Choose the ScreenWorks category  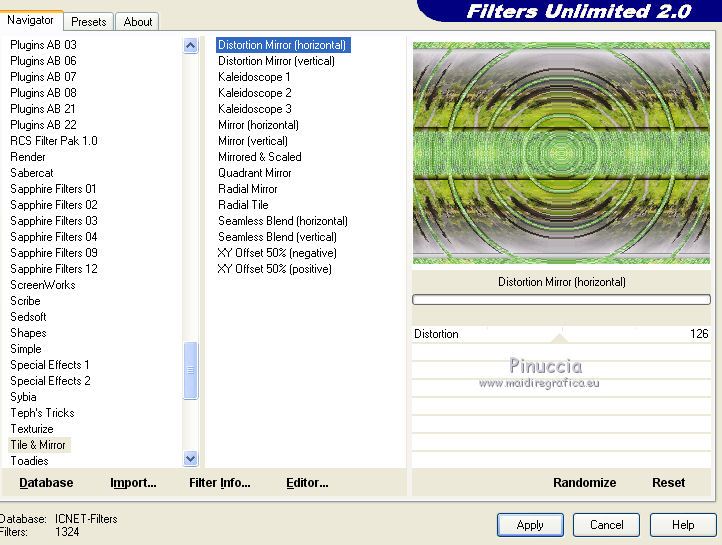43,285
